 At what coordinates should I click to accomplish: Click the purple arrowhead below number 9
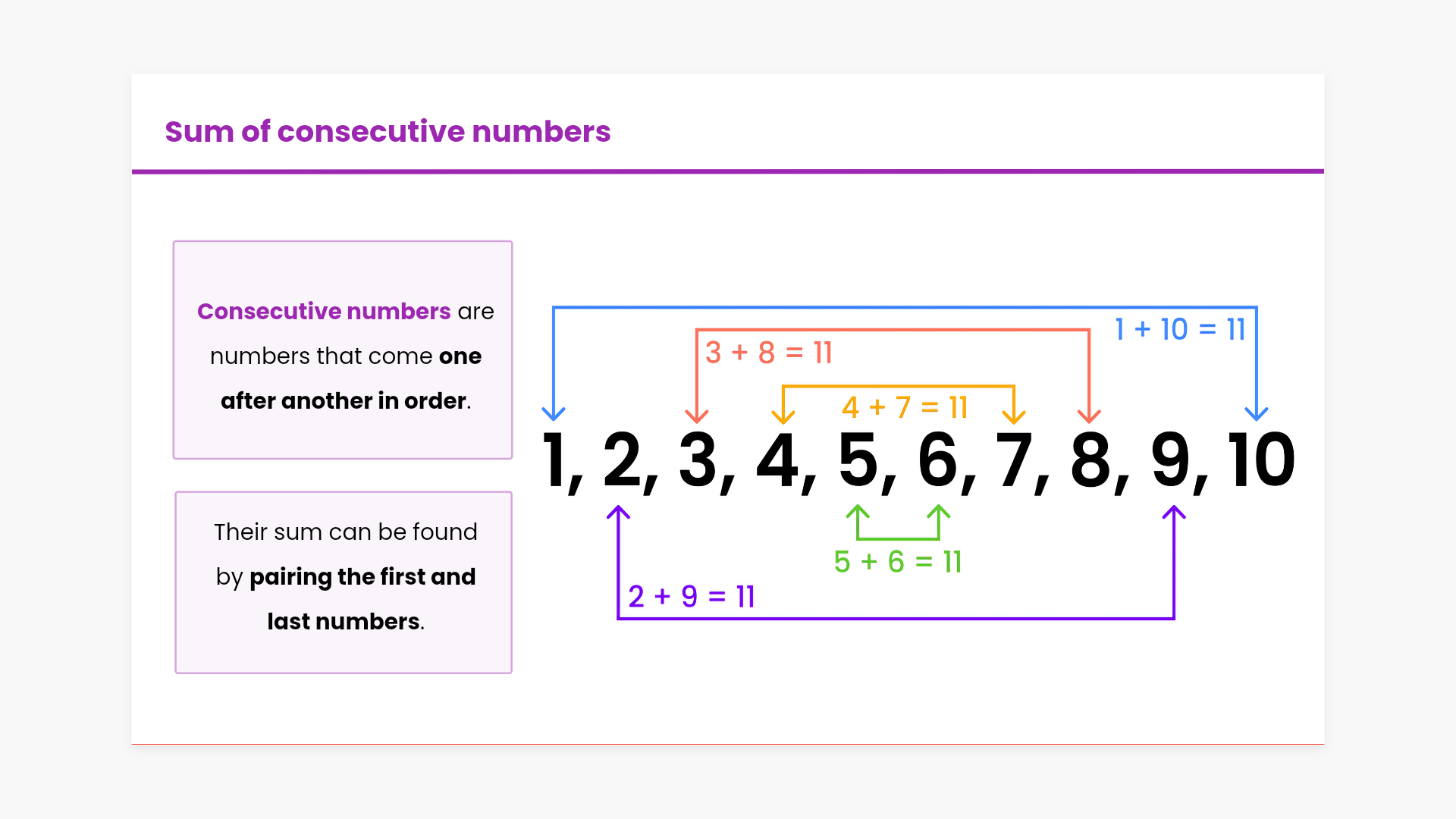coord(1174,513)
